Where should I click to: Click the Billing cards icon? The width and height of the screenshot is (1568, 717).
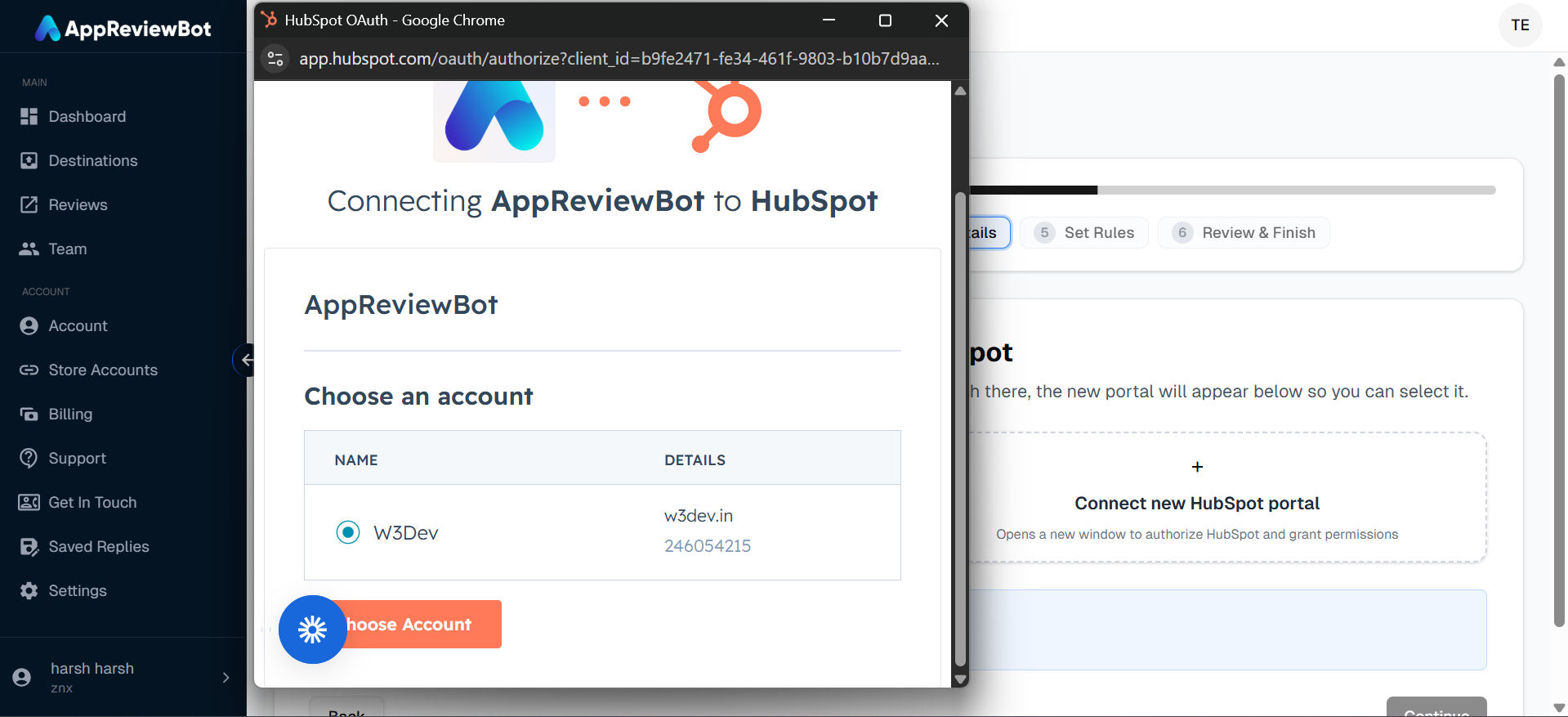point(29,415)
